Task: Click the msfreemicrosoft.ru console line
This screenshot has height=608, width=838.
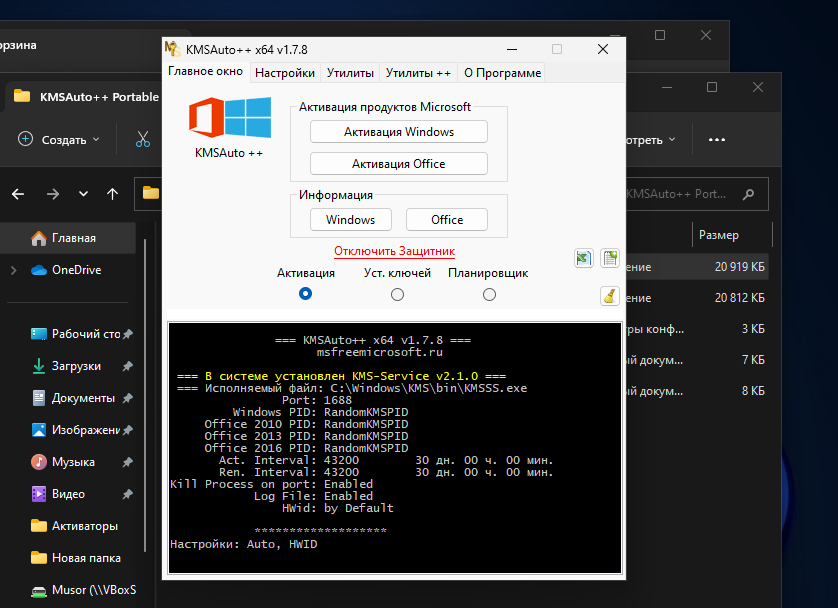Action: click(x=379, y=352)
